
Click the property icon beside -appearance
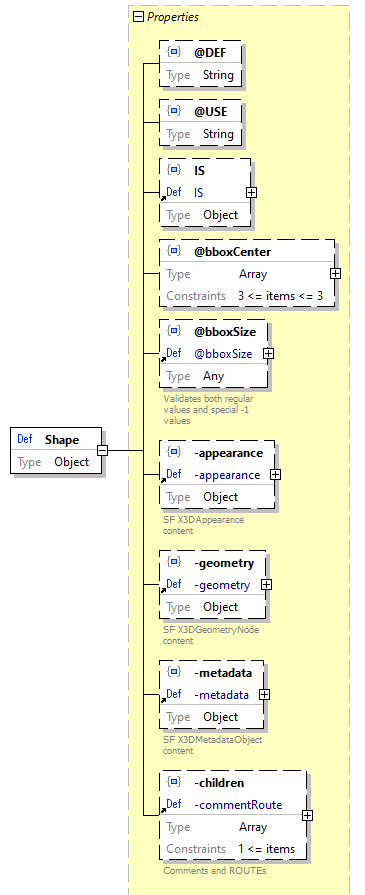174,452
